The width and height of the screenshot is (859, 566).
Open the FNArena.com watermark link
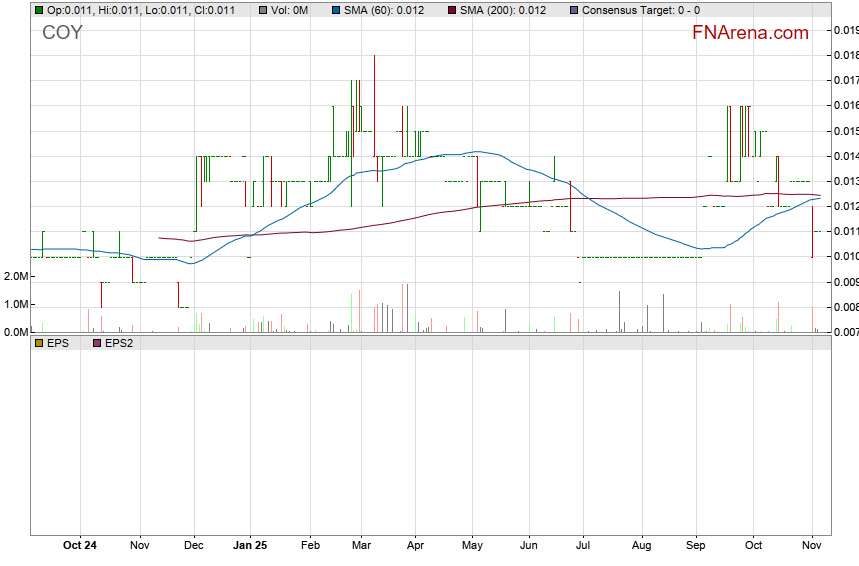750,33
